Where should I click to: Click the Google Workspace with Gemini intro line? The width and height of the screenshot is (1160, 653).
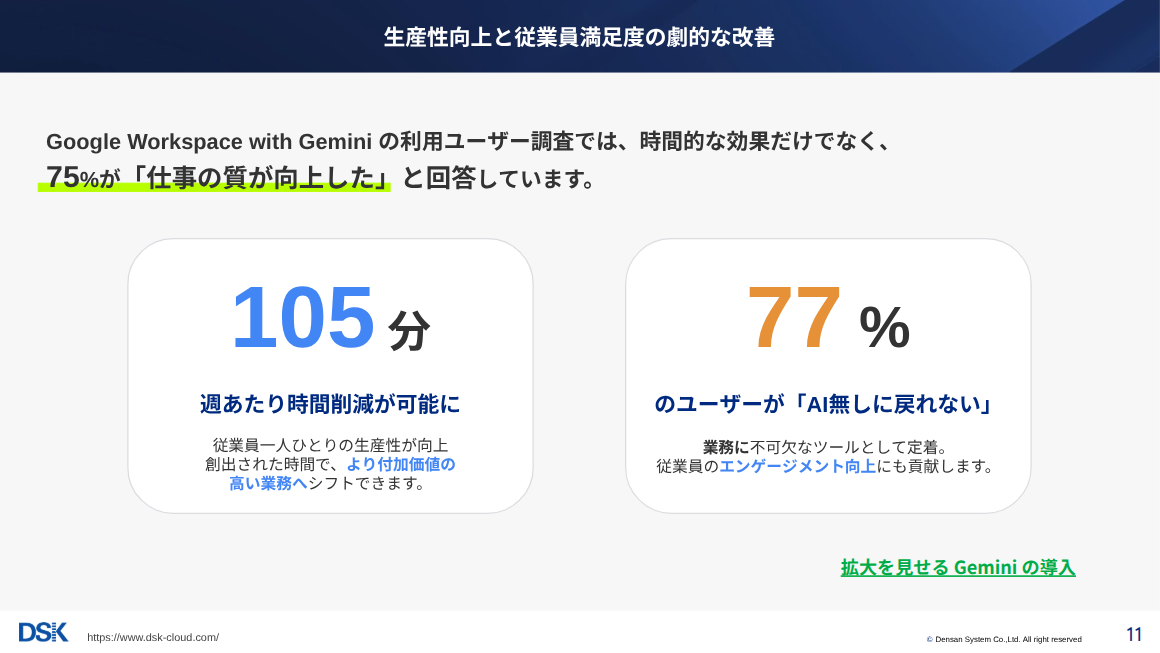(468, 141)
